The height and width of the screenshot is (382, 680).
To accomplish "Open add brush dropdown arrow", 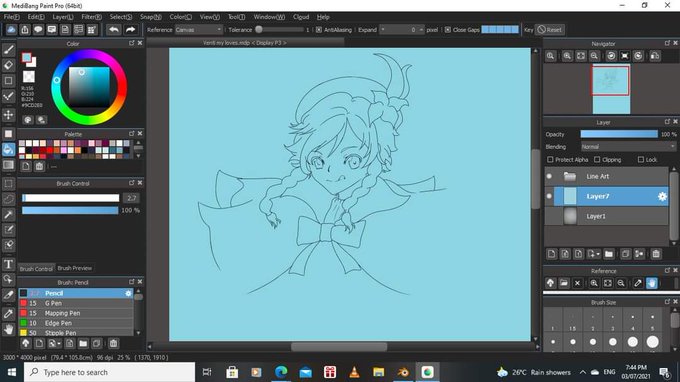I will (59, 343).
